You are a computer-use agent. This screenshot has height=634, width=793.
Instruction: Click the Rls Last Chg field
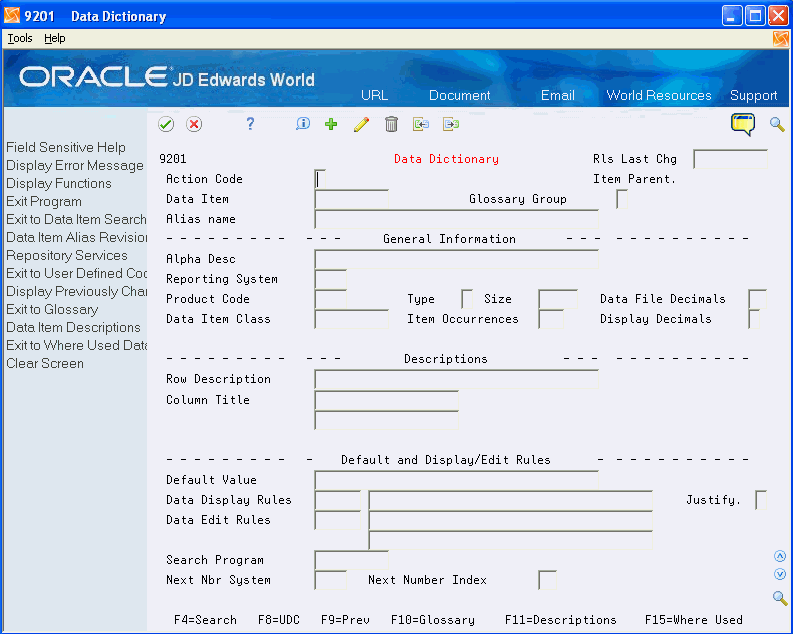pyautogui.click(x=730, y=159)
